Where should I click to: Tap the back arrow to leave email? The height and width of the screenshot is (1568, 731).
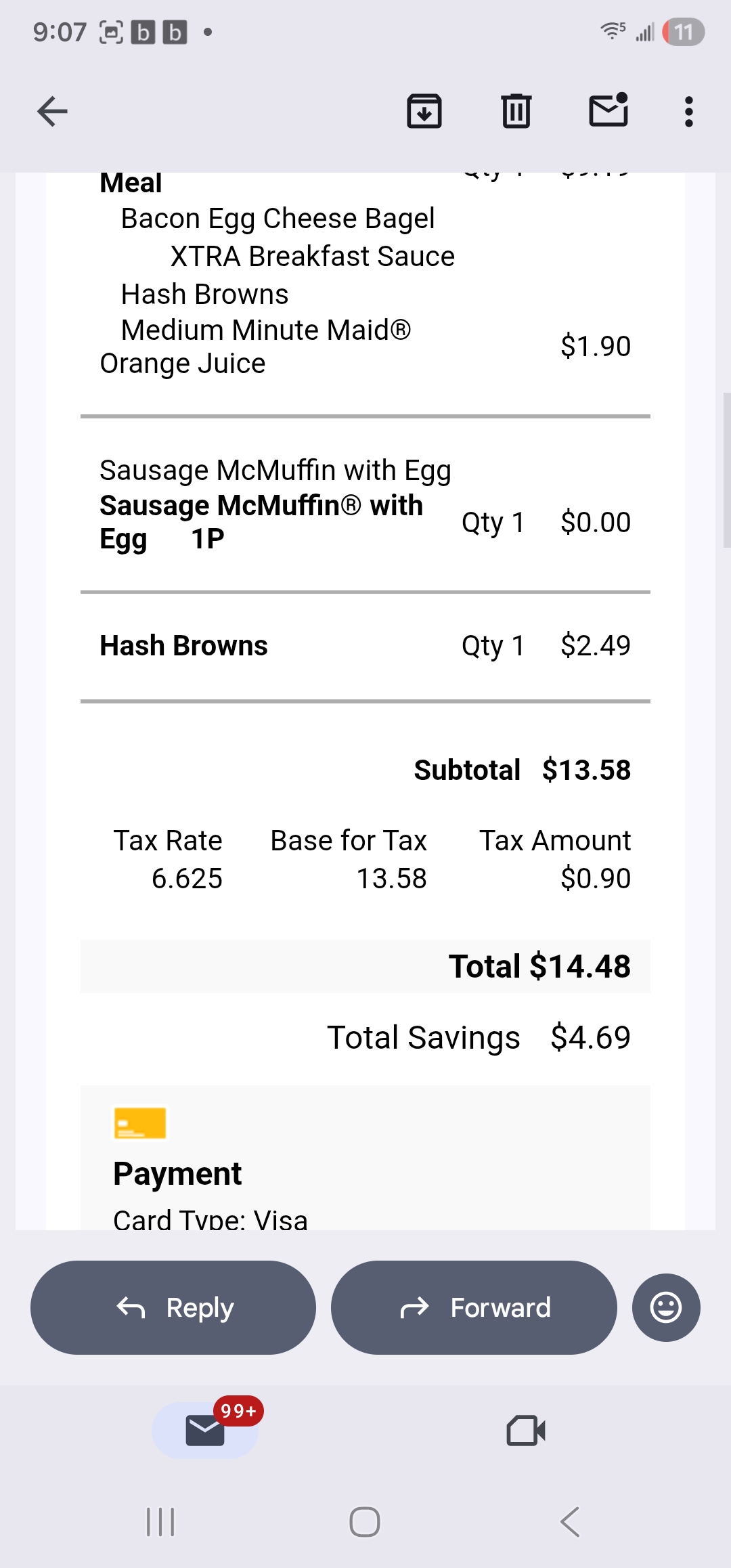pos(52,112)
